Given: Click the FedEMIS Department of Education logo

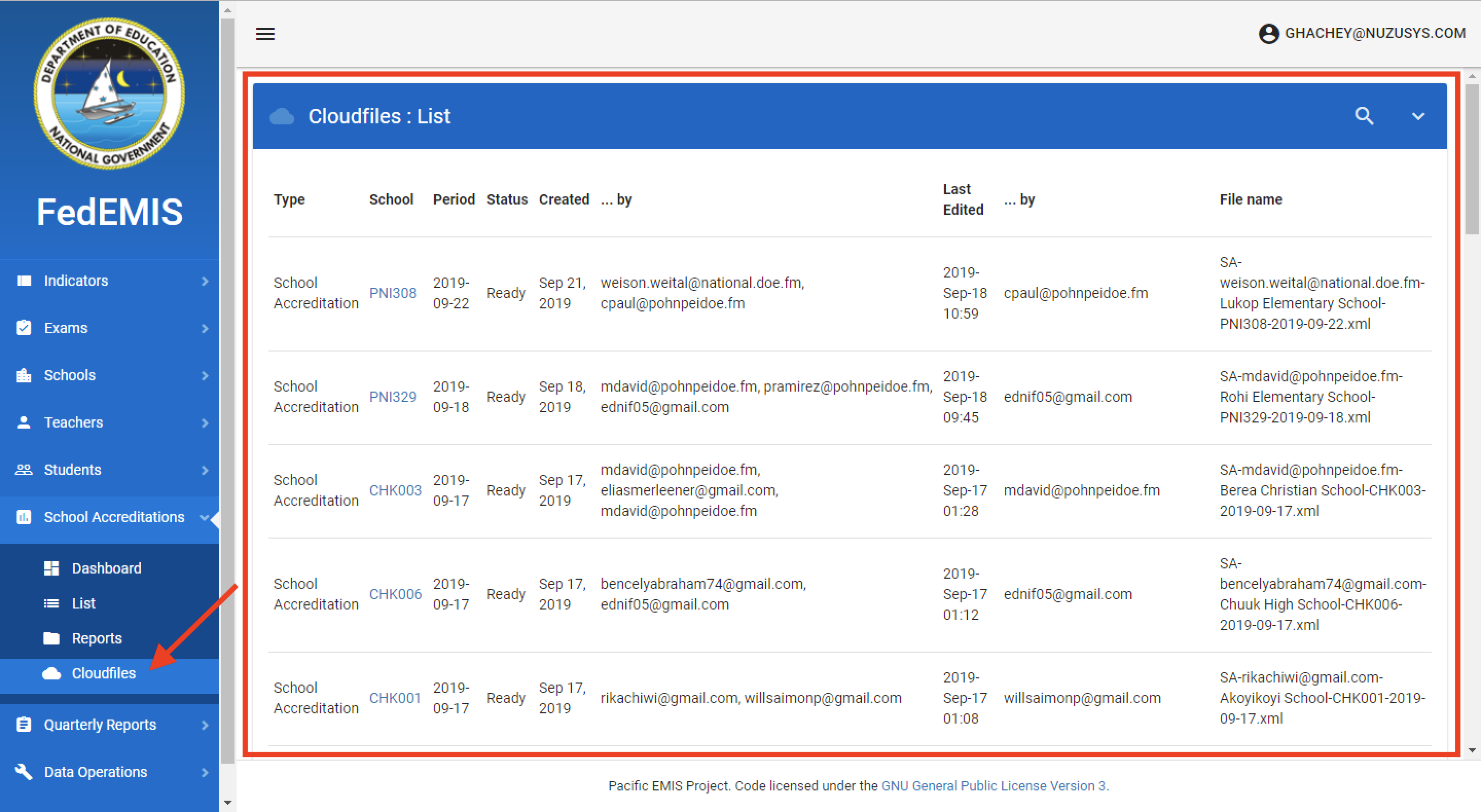Looking at the screenshot, I should [x=109, y=93].
